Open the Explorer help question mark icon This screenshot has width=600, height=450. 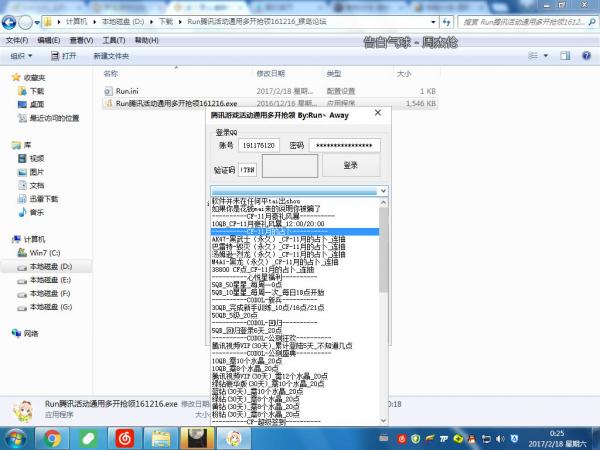point(586,56)
